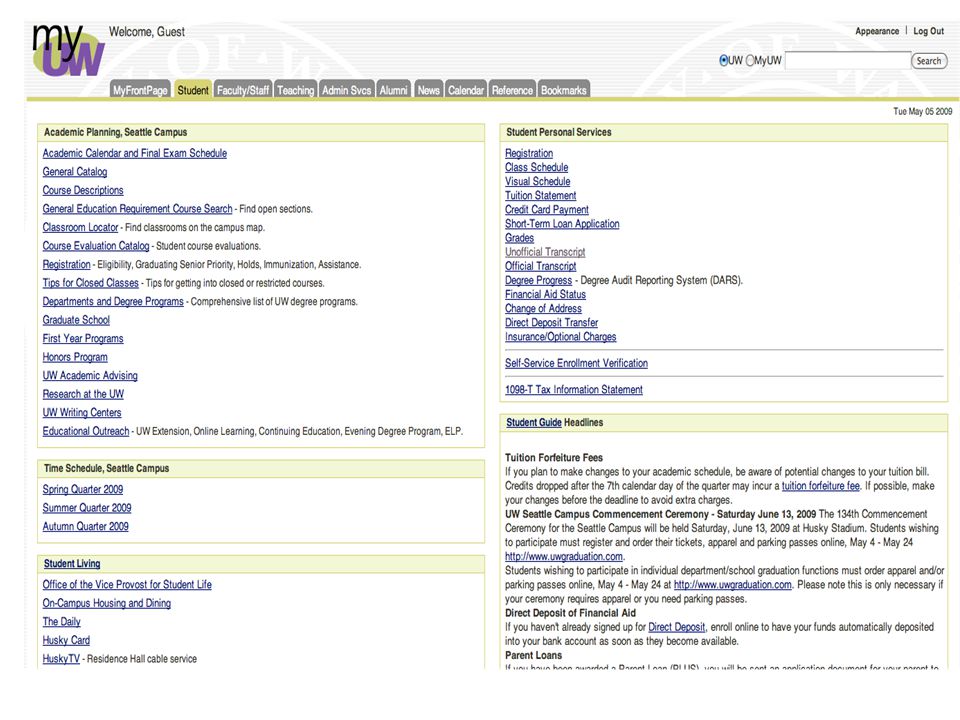The image size is (960, 720).
Task: Open On-Campus Housing and Dining
Action: 107,603
